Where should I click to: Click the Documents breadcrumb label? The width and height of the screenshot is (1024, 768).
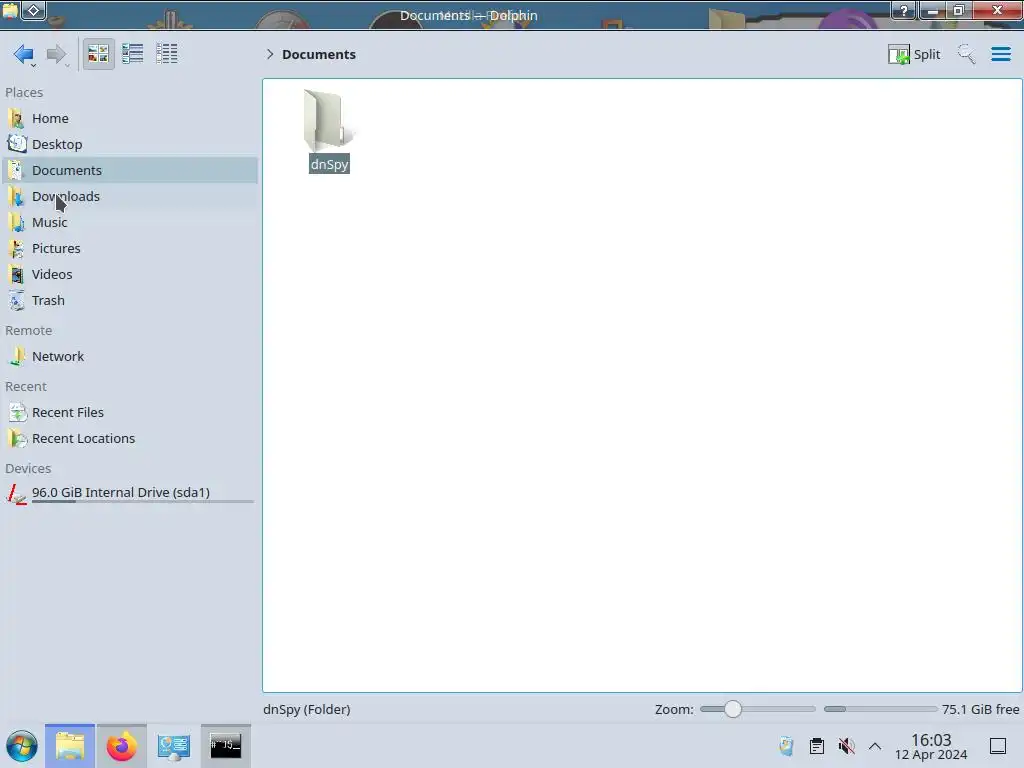[319, 54]
